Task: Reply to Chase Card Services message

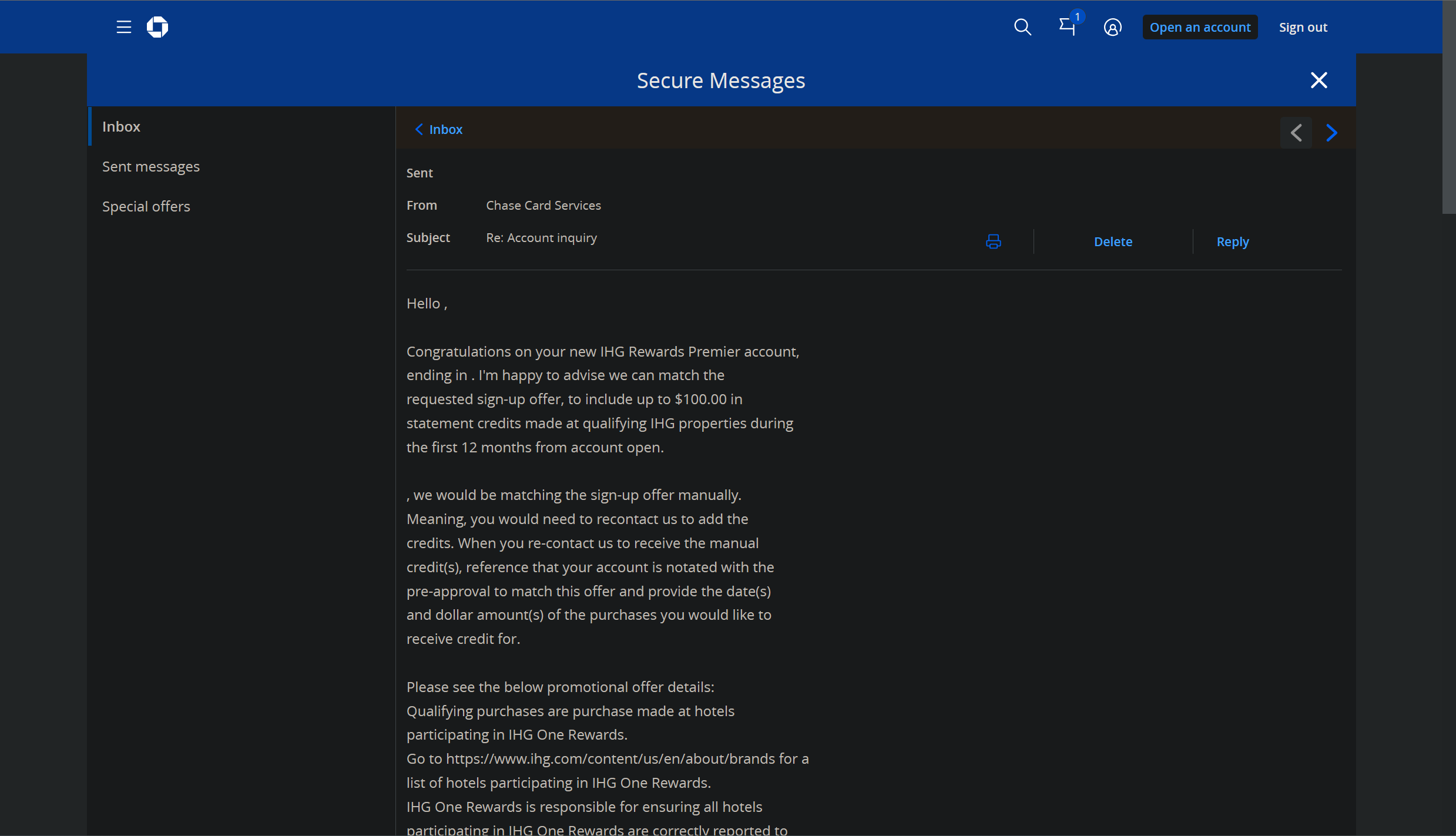Action: tap(1232, 241)
